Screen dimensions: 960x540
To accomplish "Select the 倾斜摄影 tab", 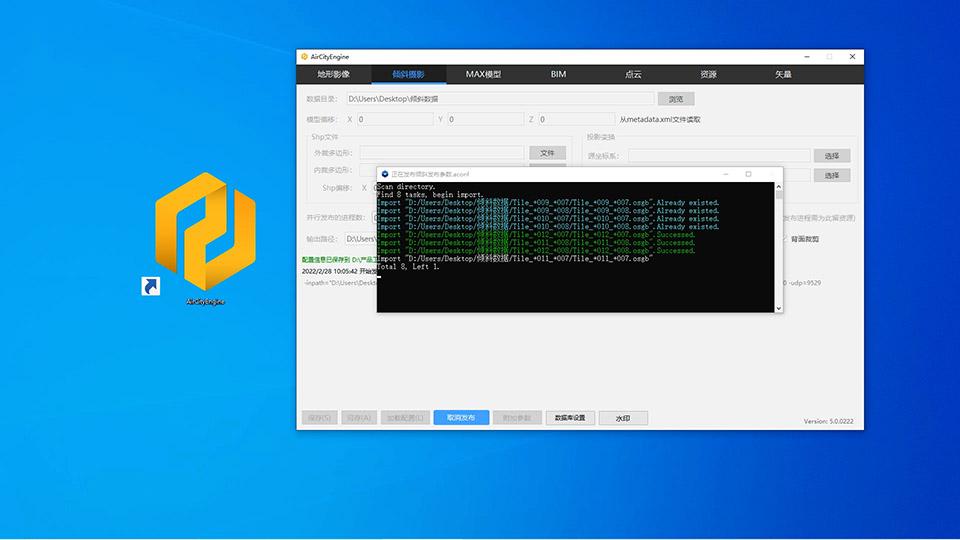I will 408,74.
